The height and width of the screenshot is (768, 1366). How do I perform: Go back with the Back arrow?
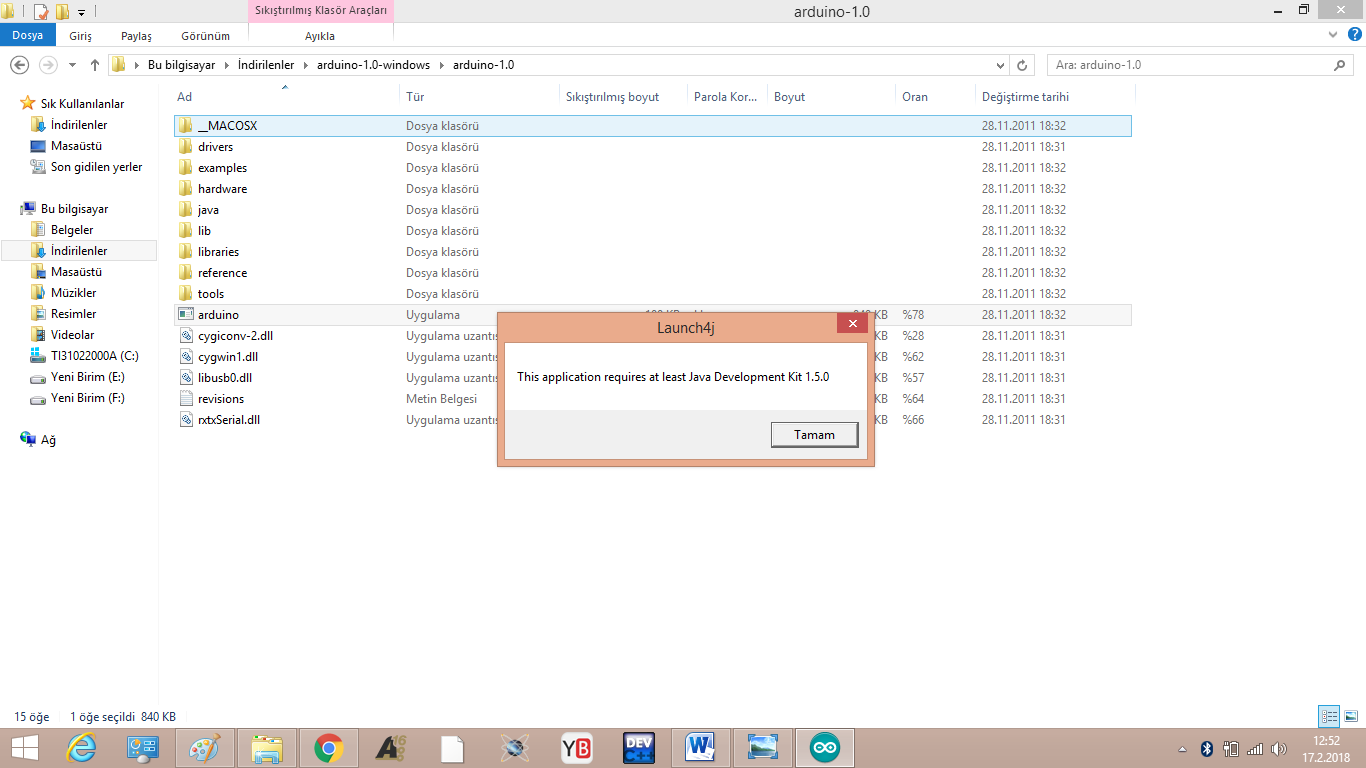point(19,65)
